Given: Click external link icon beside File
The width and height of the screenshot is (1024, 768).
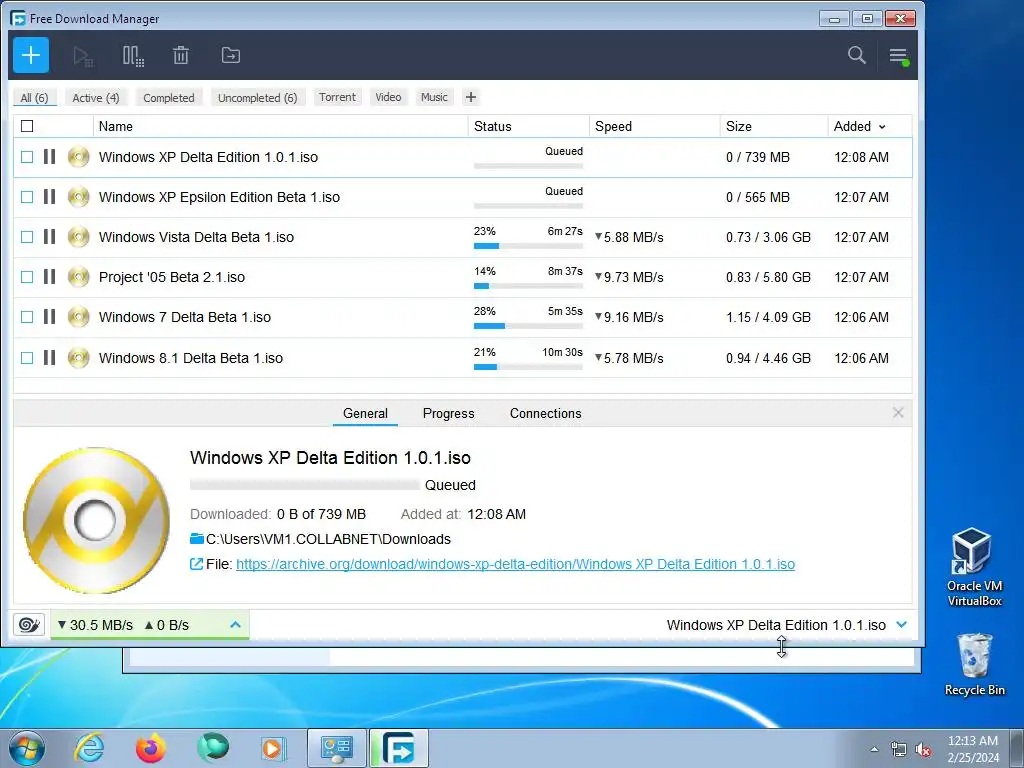Looking at the screenshot, I should click(196, 564).
